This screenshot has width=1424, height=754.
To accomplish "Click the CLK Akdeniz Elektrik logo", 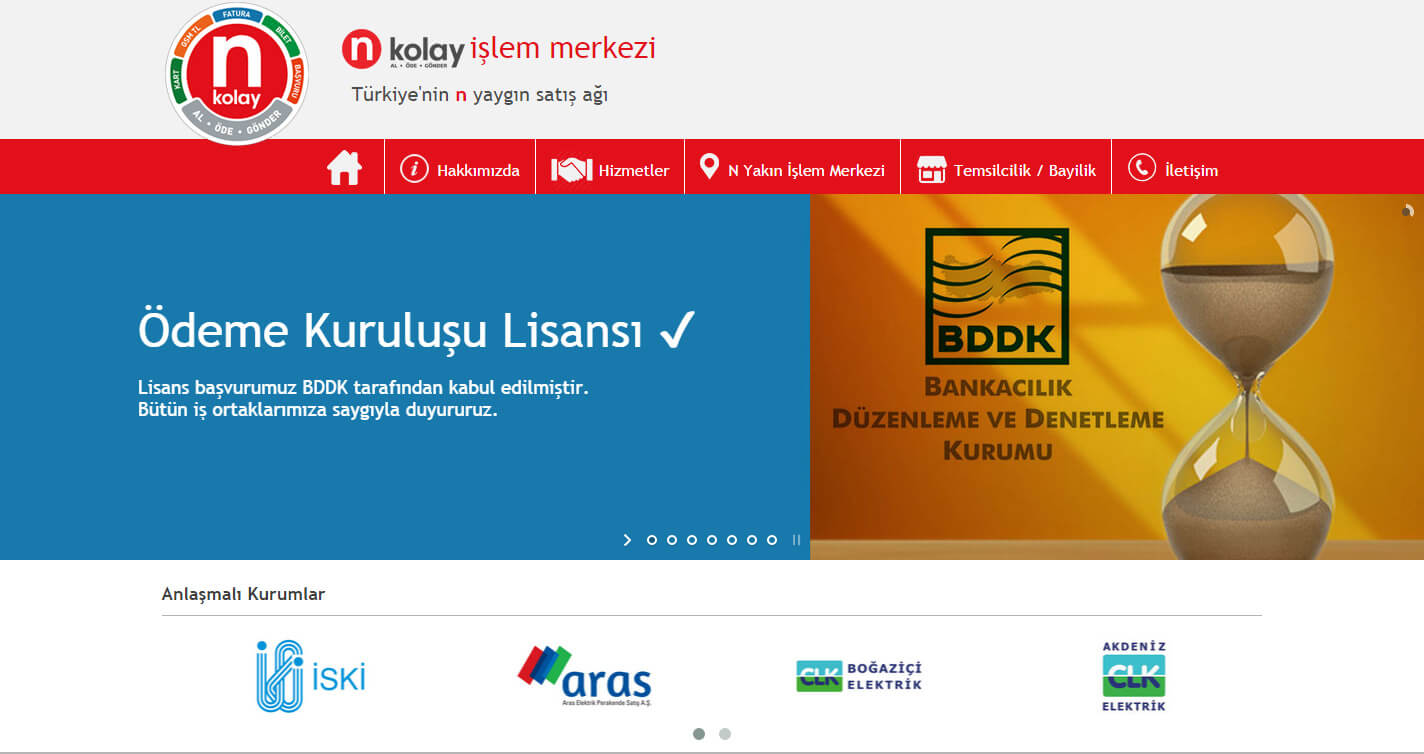I will [x=1134, y=676].
